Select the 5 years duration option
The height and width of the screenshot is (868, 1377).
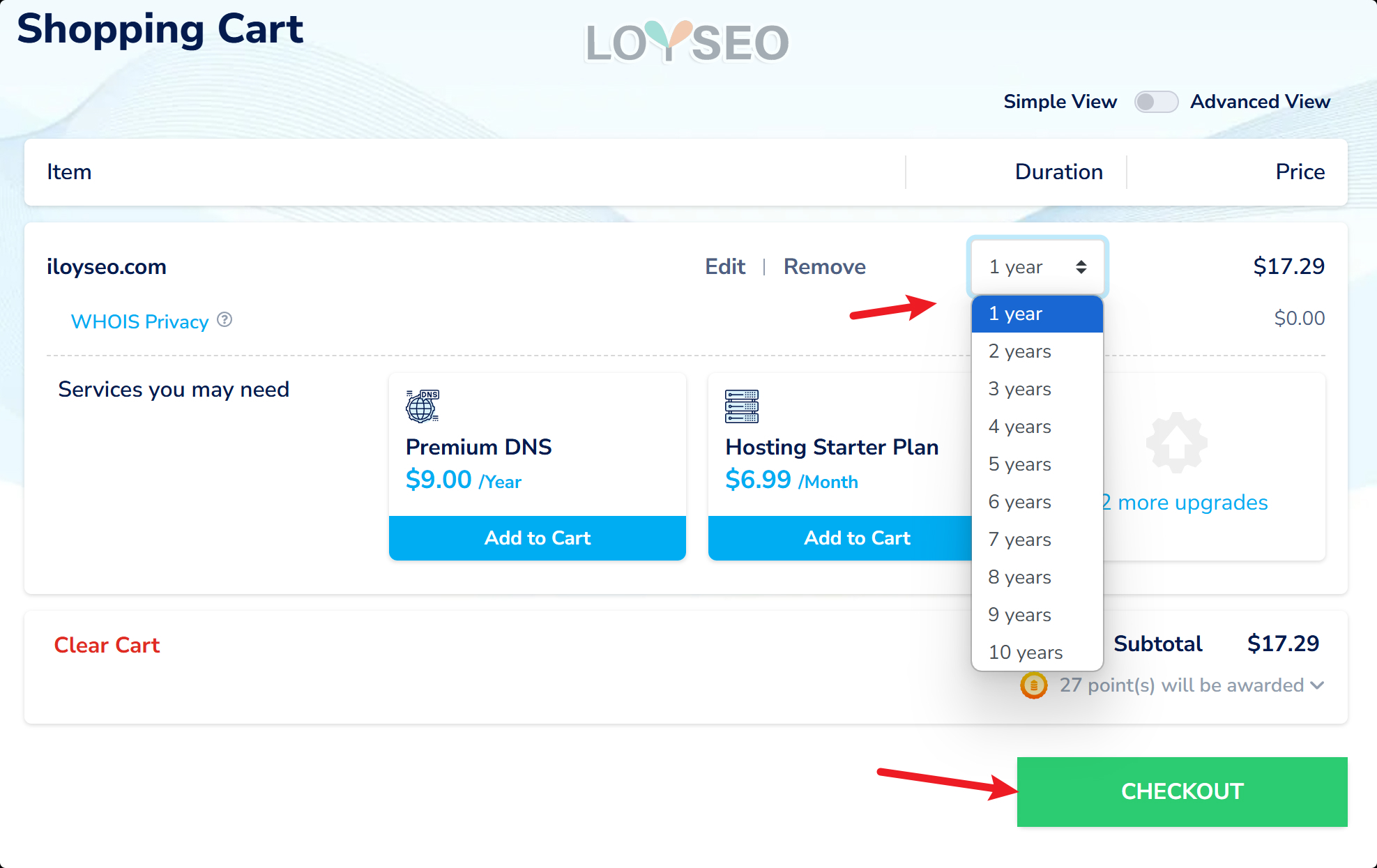coord(1019,464)
